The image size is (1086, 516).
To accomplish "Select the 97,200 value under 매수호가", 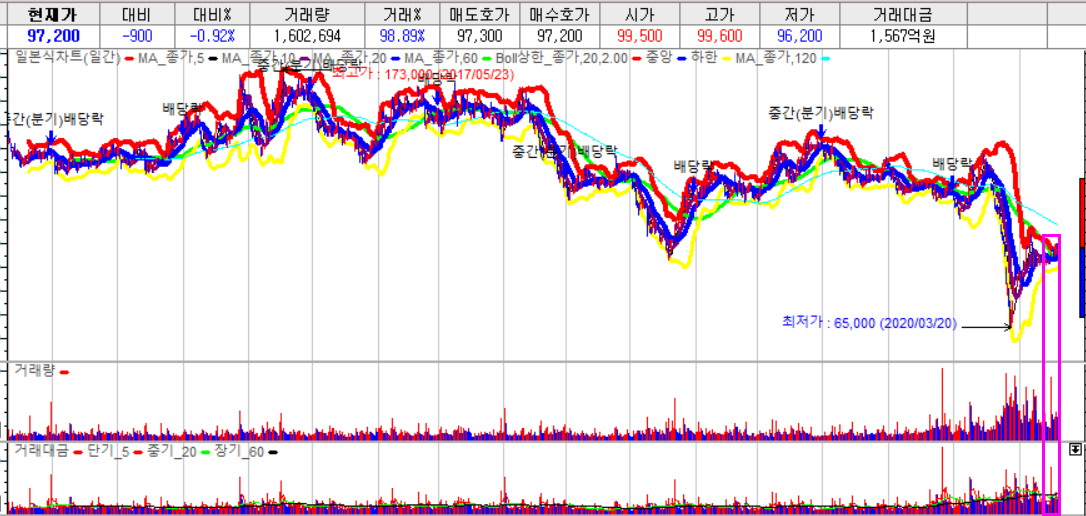I will pos(560,36).
